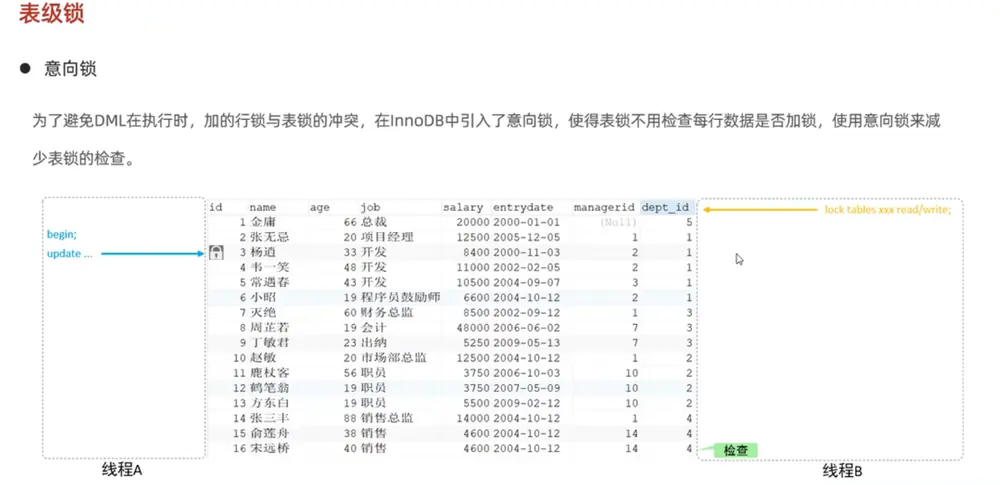Click the name cell 赵敏
Screen dimensions: 1000x485
point(261,358)
